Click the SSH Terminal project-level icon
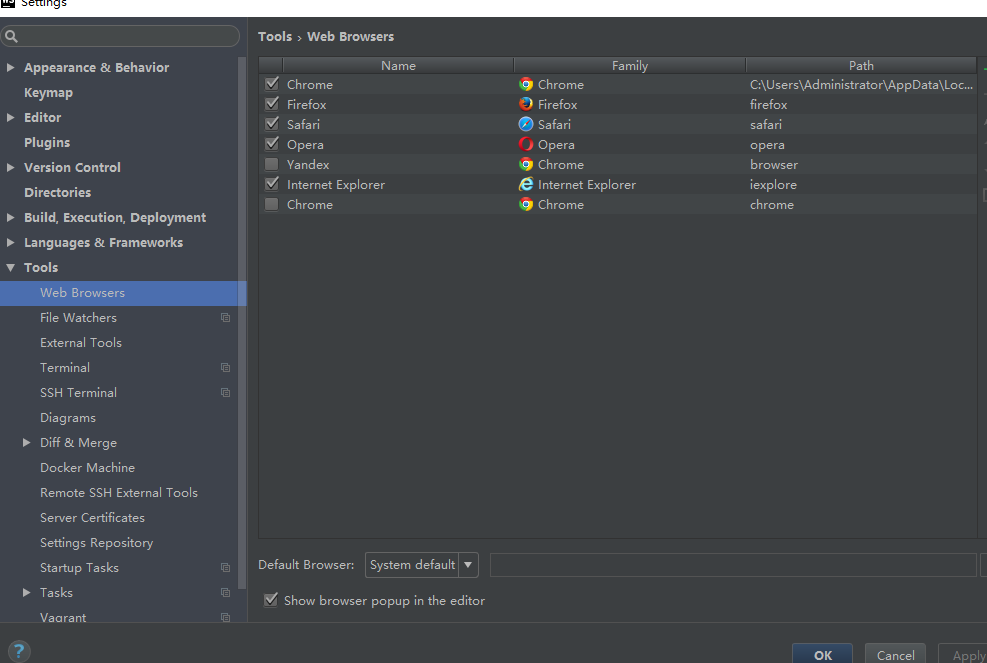 tap(225, 393)
